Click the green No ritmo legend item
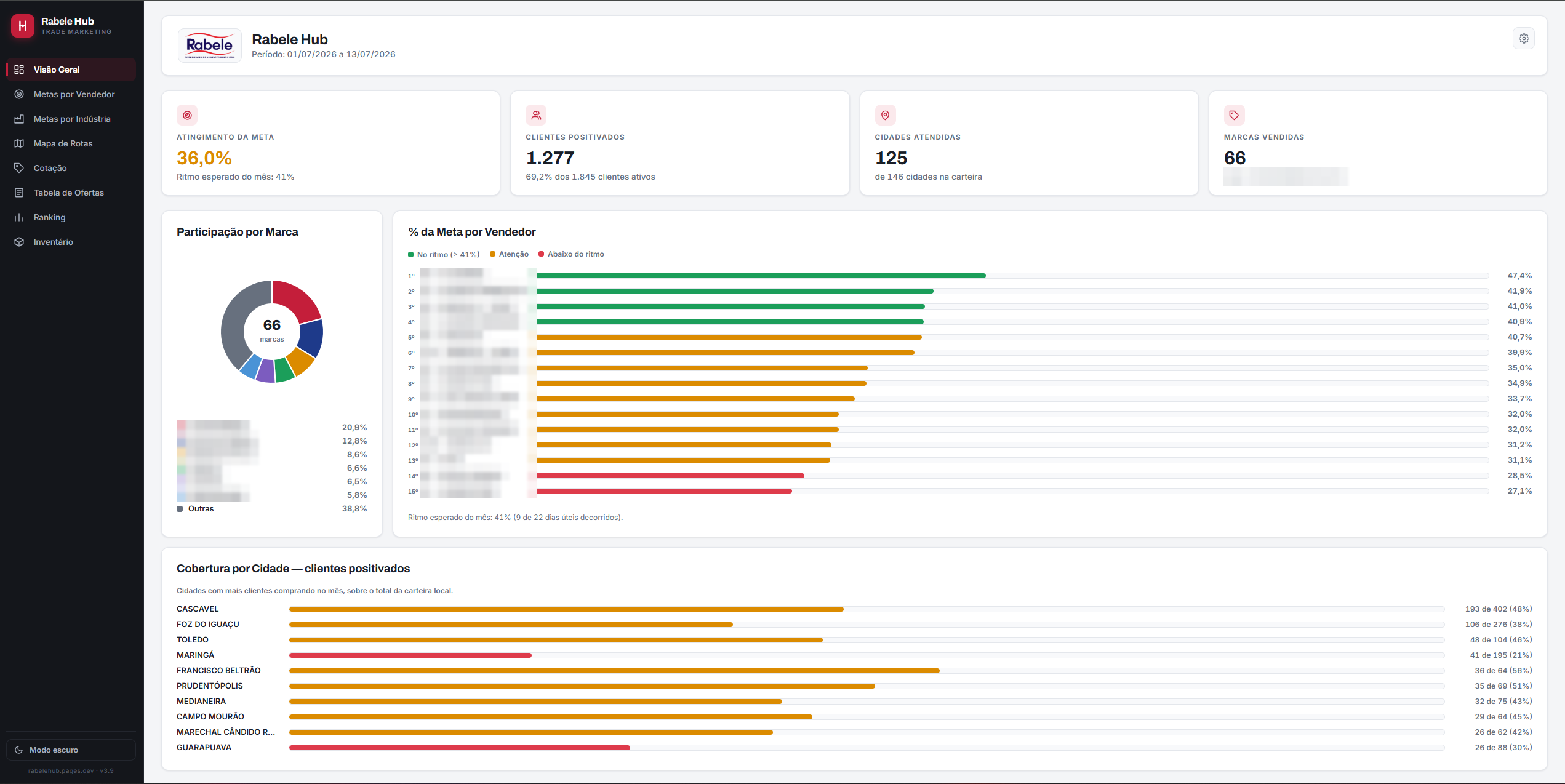1565x784 pixels. 444,254
